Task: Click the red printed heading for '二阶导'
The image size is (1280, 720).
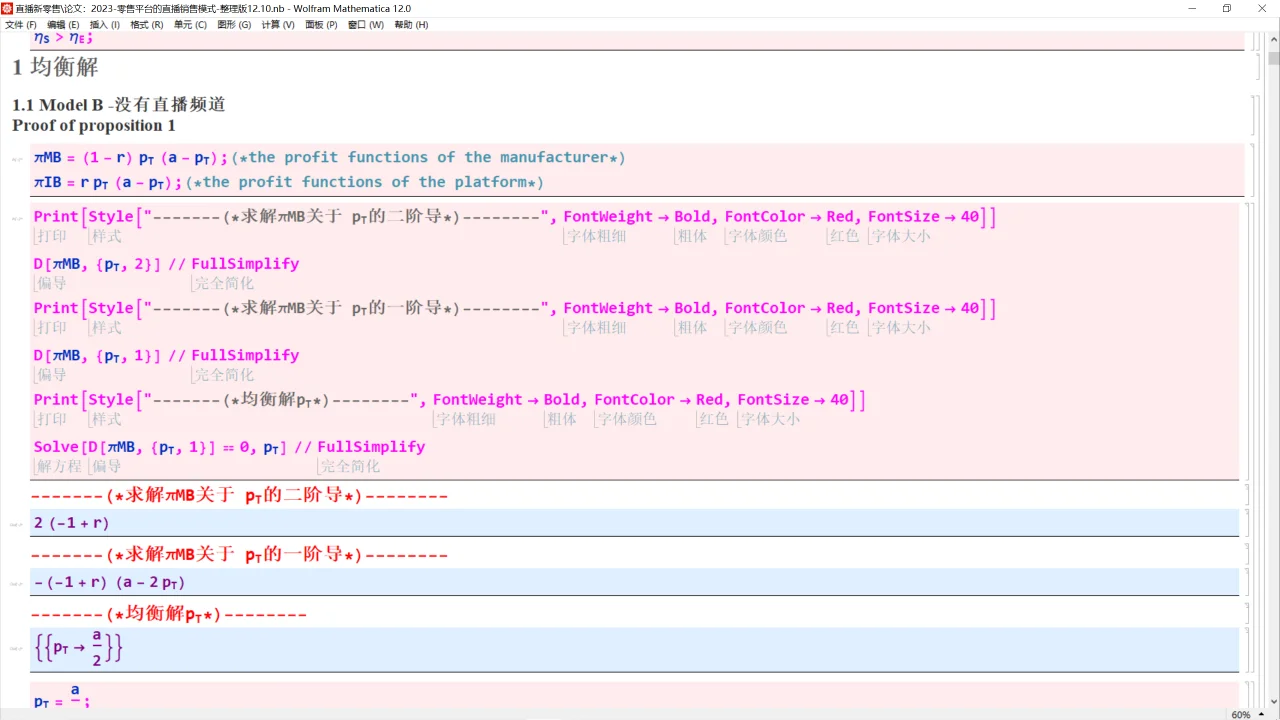Action: (239, 495)
